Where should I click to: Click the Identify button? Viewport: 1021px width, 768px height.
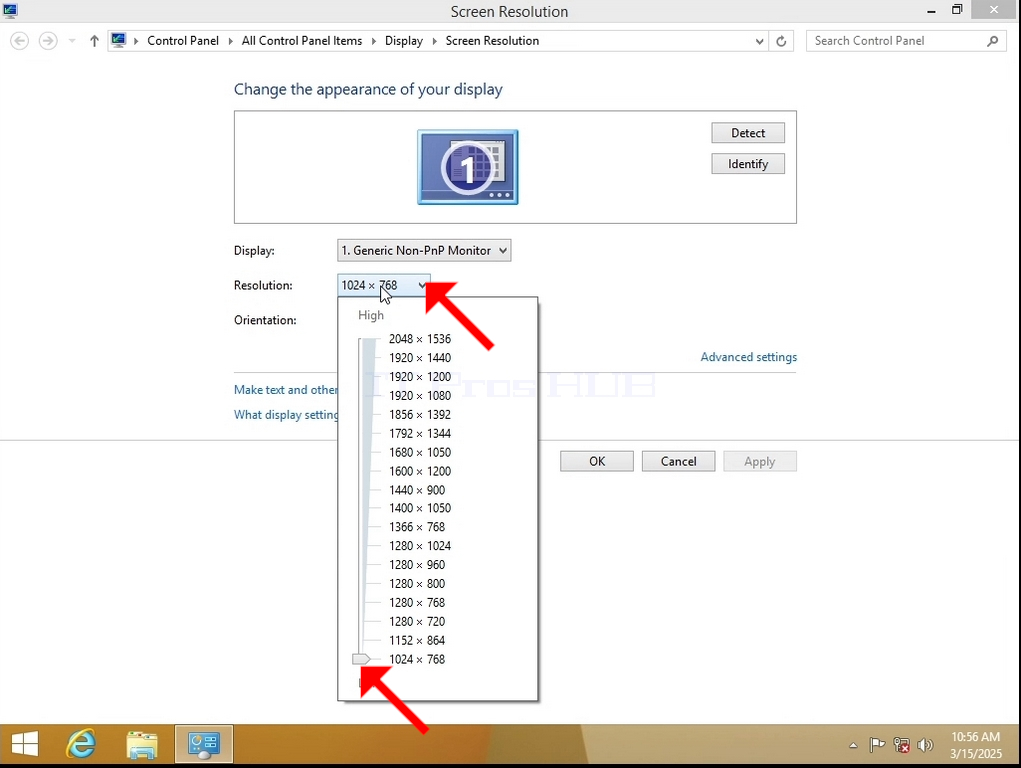click(x=748, y=164)
